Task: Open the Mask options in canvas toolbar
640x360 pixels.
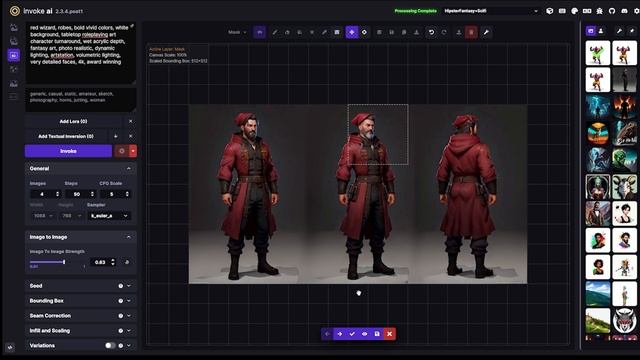Action: tap(260, 32)
